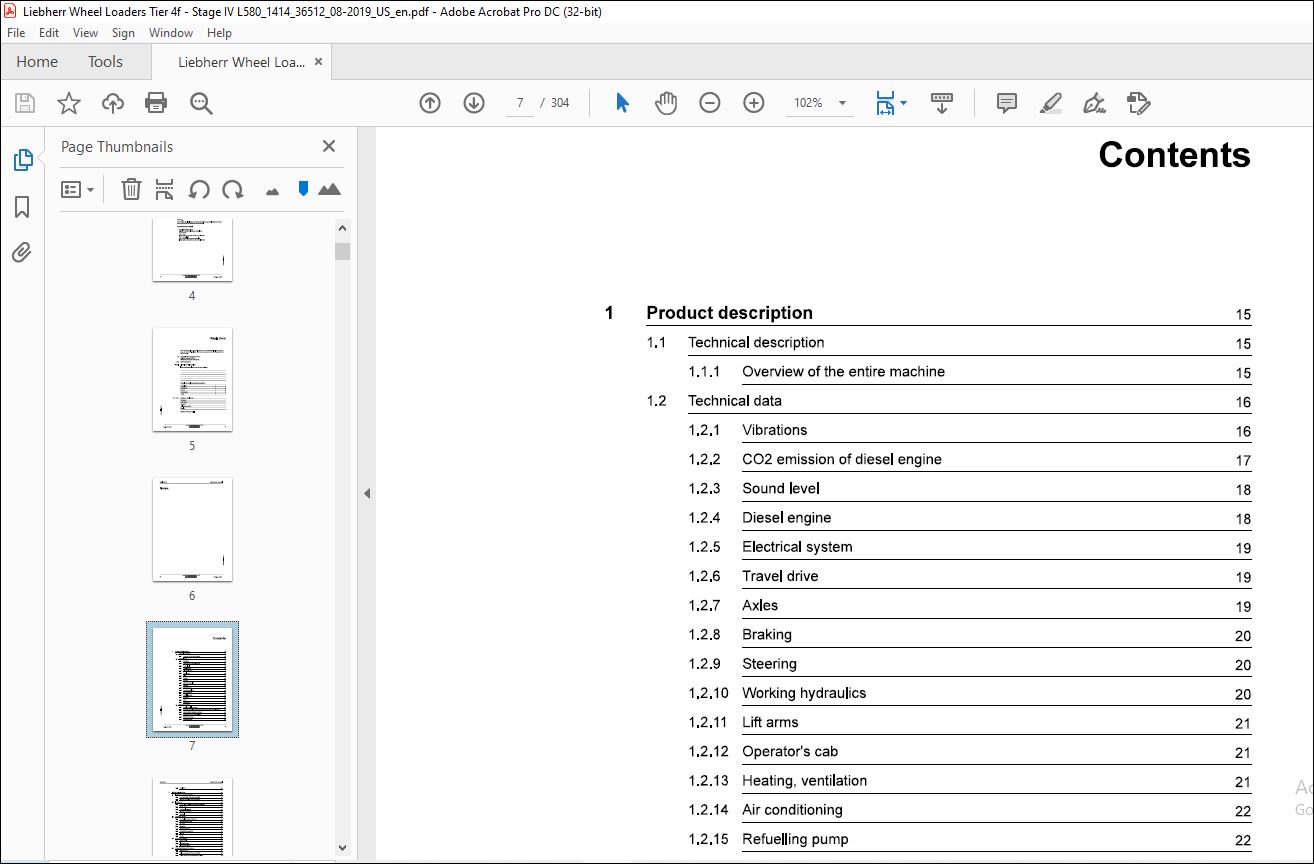Viewport: 1314px width, 864px height.
Task: Click the thumbnails scroll up arrow
Action: pos(342,227)
